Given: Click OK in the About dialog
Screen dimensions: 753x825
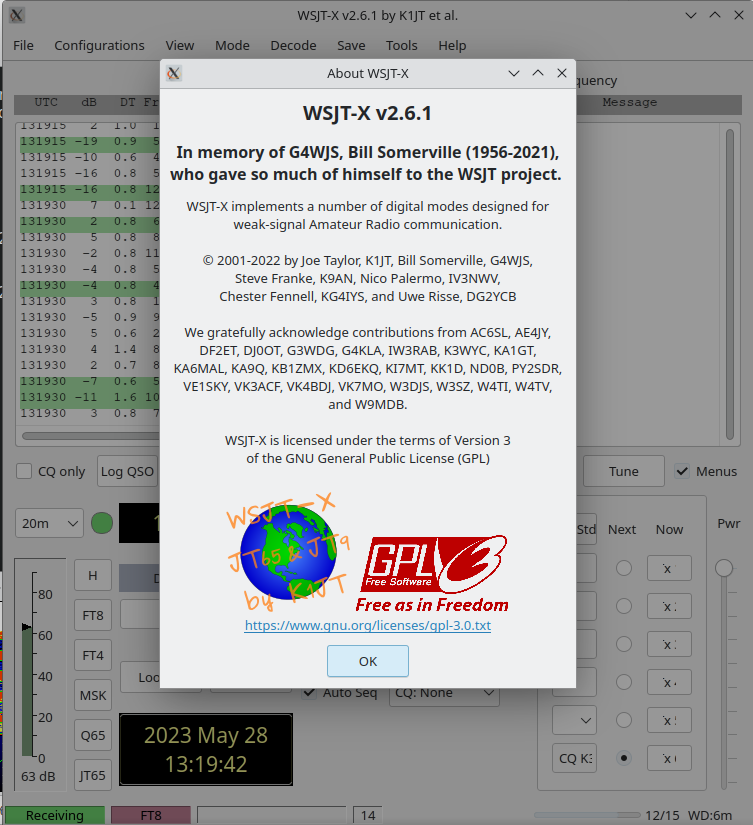Looking at the screenshot, I should coord(368,661).
